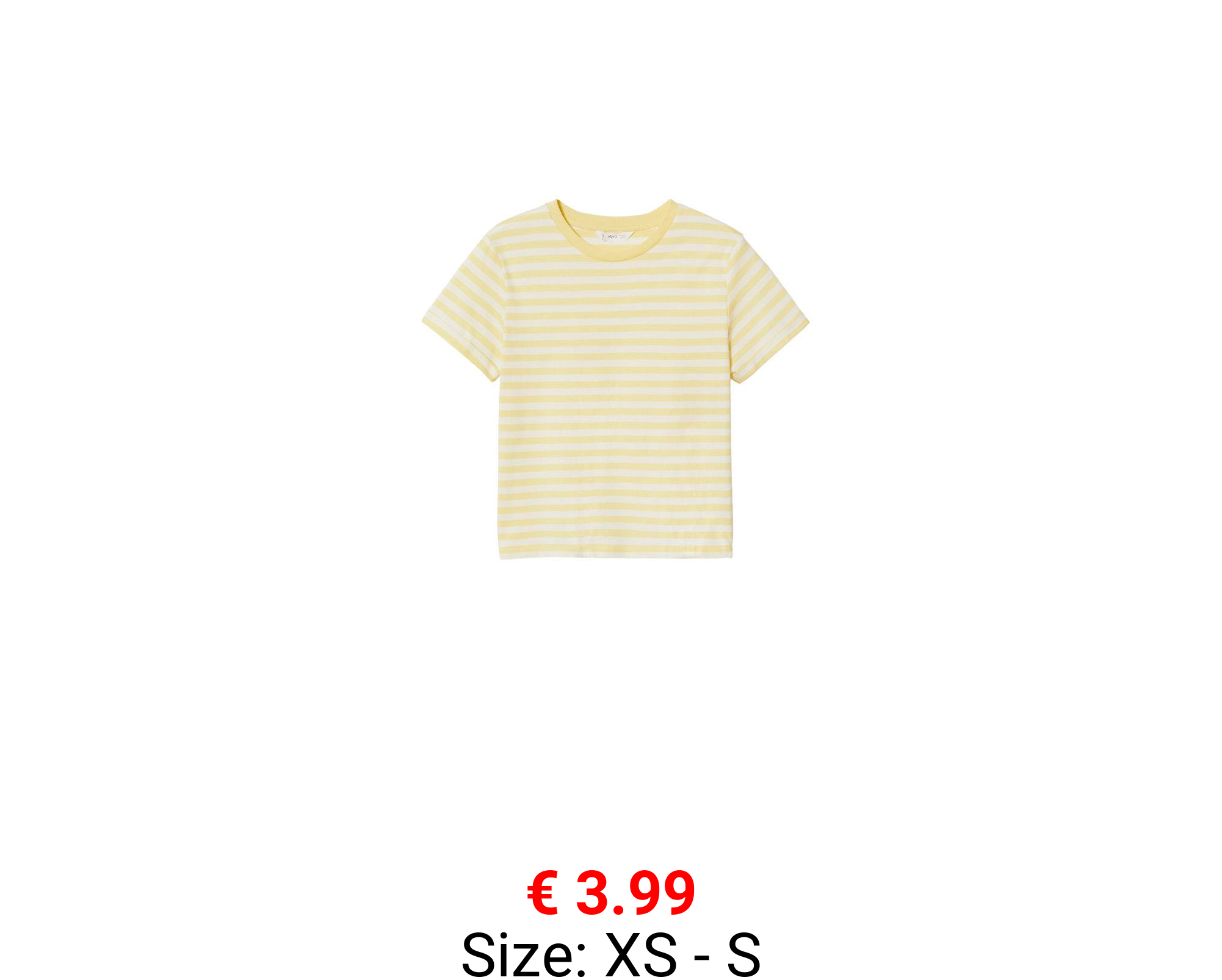Click the red € 3.99 price

tap(611, 893)
